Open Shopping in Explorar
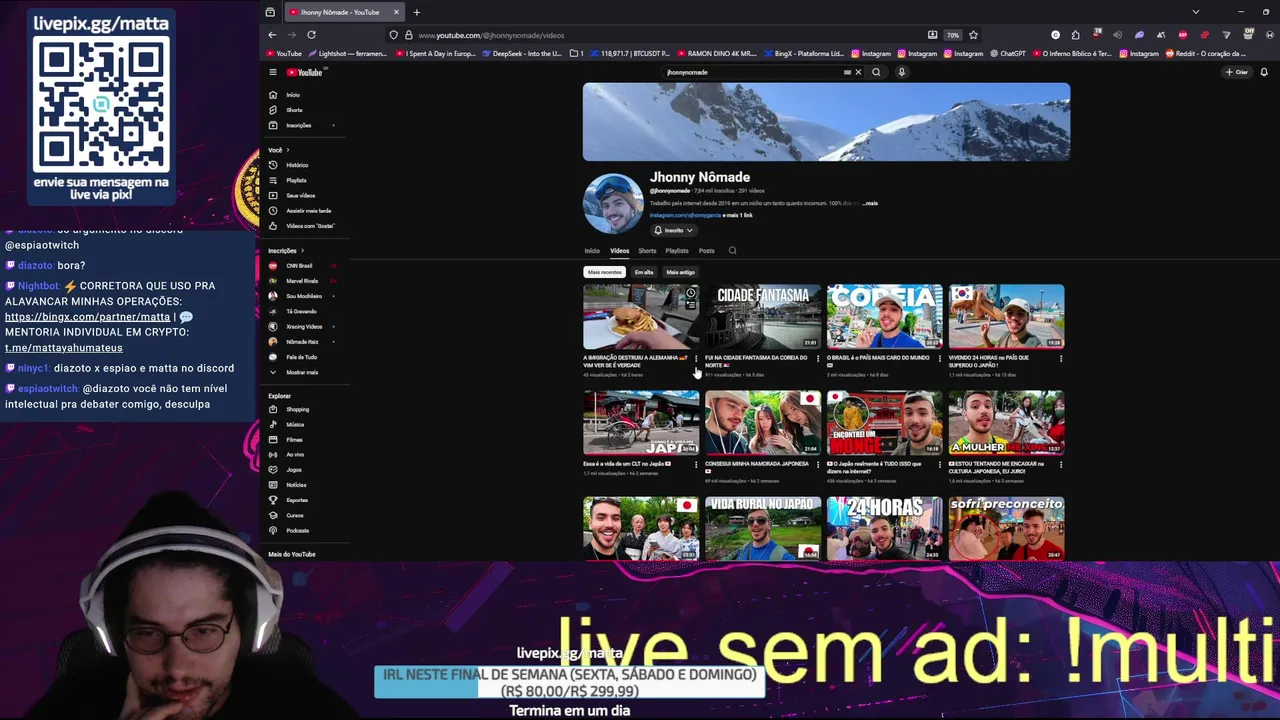This screenshot has width=1280, height=720. (x=297, y=409)
